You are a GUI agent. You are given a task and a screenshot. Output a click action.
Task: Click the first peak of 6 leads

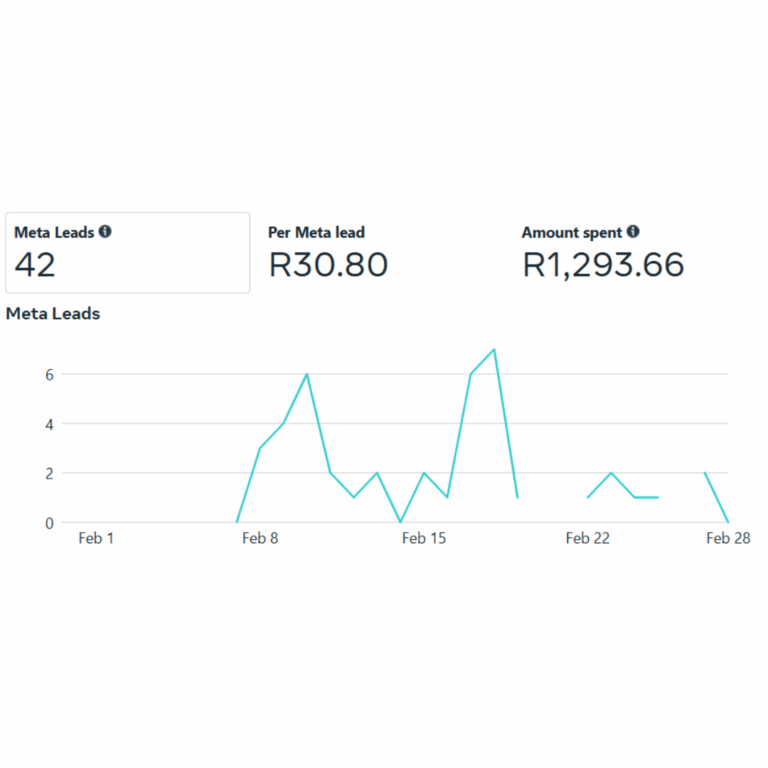click(x=307, y=374)
